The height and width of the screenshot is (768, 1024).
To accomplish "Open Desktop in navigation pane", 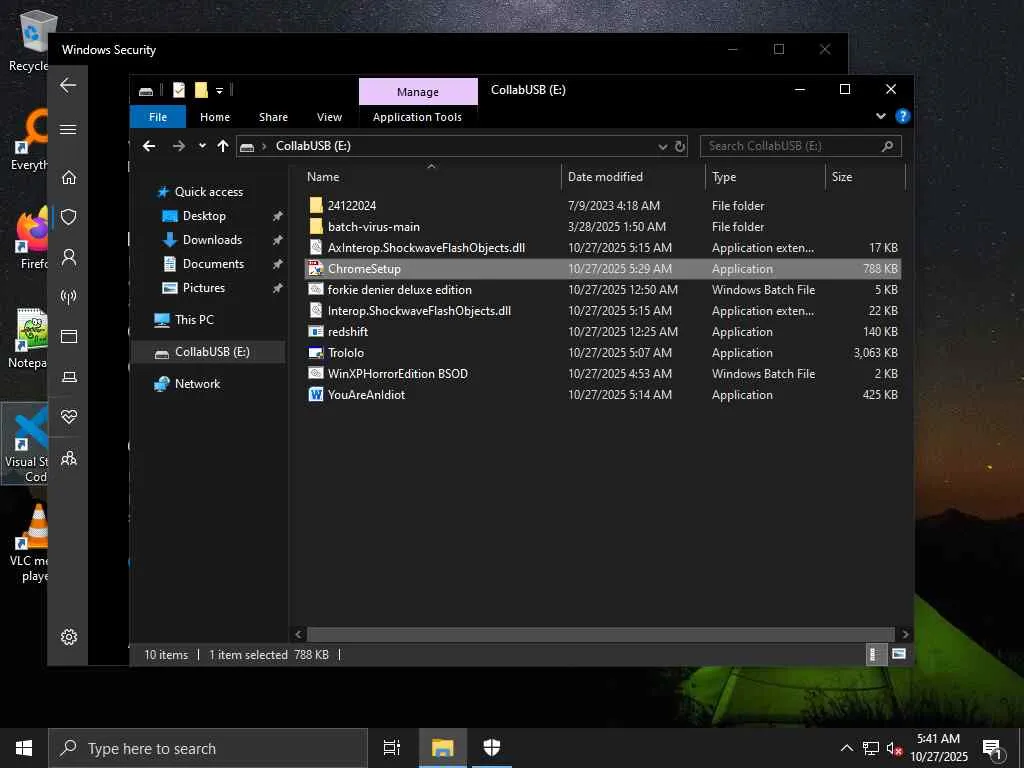I will click(x=204, y=216).
